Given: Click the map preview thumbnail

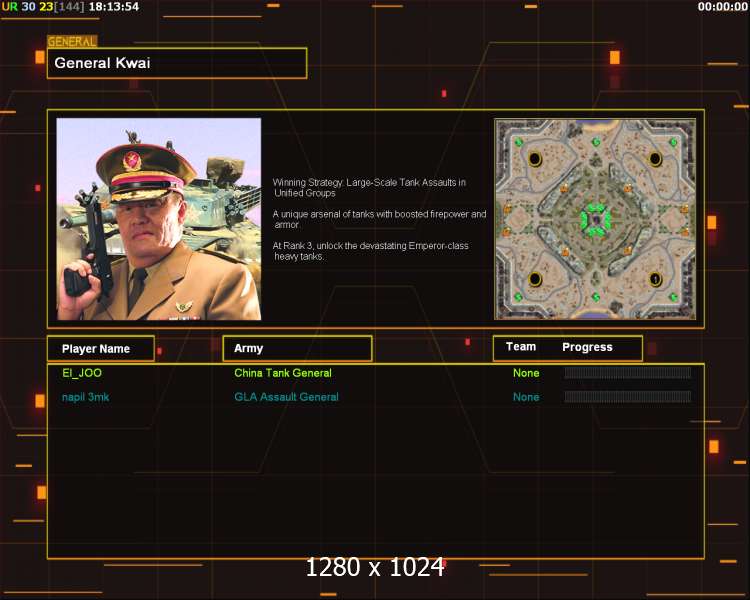Looking at the screenshot, I should (x=595, y=219).
